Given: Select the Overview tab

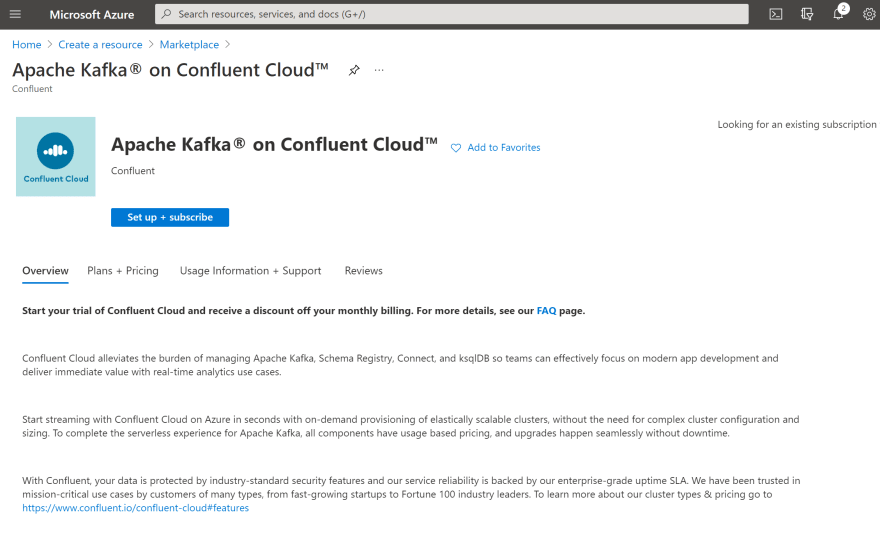Looking at the screenshot, I should pos(45,270).
